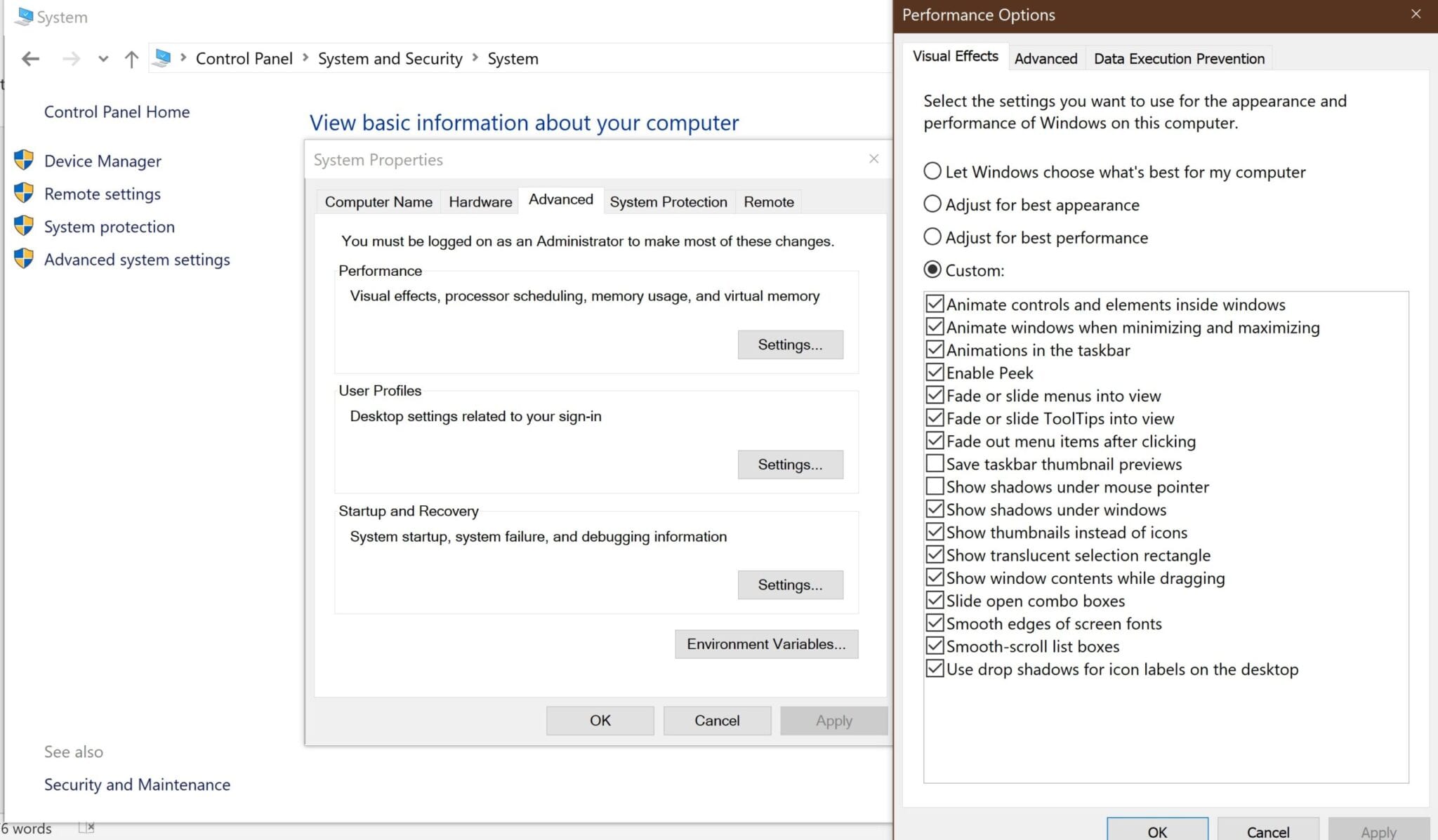1438x840 pixels.
Task: Click the forward navigation arrow
Action: coord(71,59)
